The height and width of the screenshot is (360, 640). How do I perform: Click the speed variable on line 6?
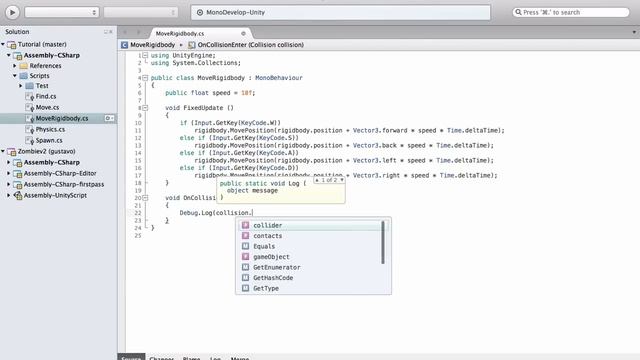click(221, 93)
